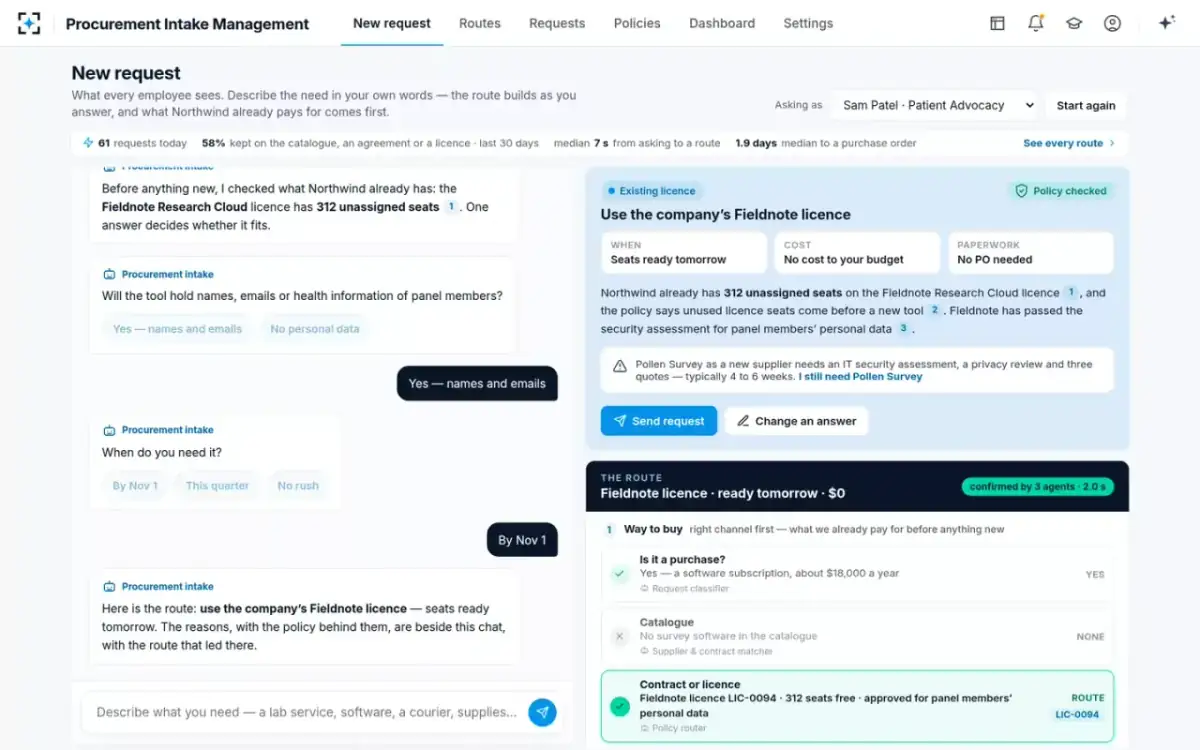Switch to the New request tab
This screenshot has width=1200, height=750.
[392, 23]
